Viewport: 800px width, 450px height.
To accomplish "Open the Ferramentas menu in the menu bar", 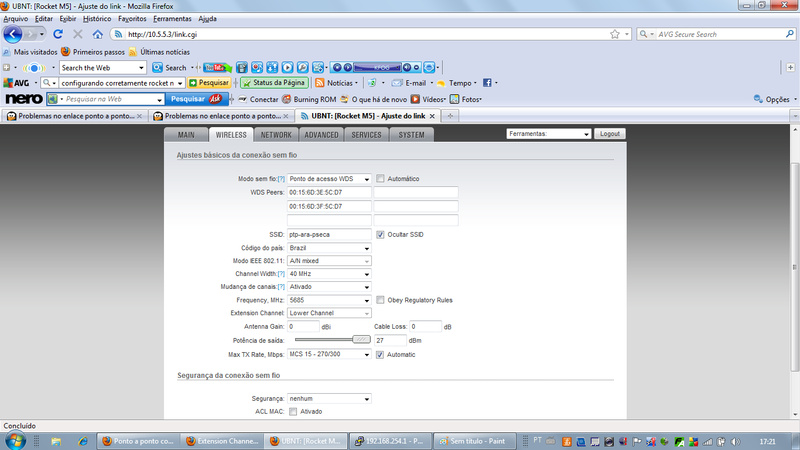I will [x=172, y=18].
